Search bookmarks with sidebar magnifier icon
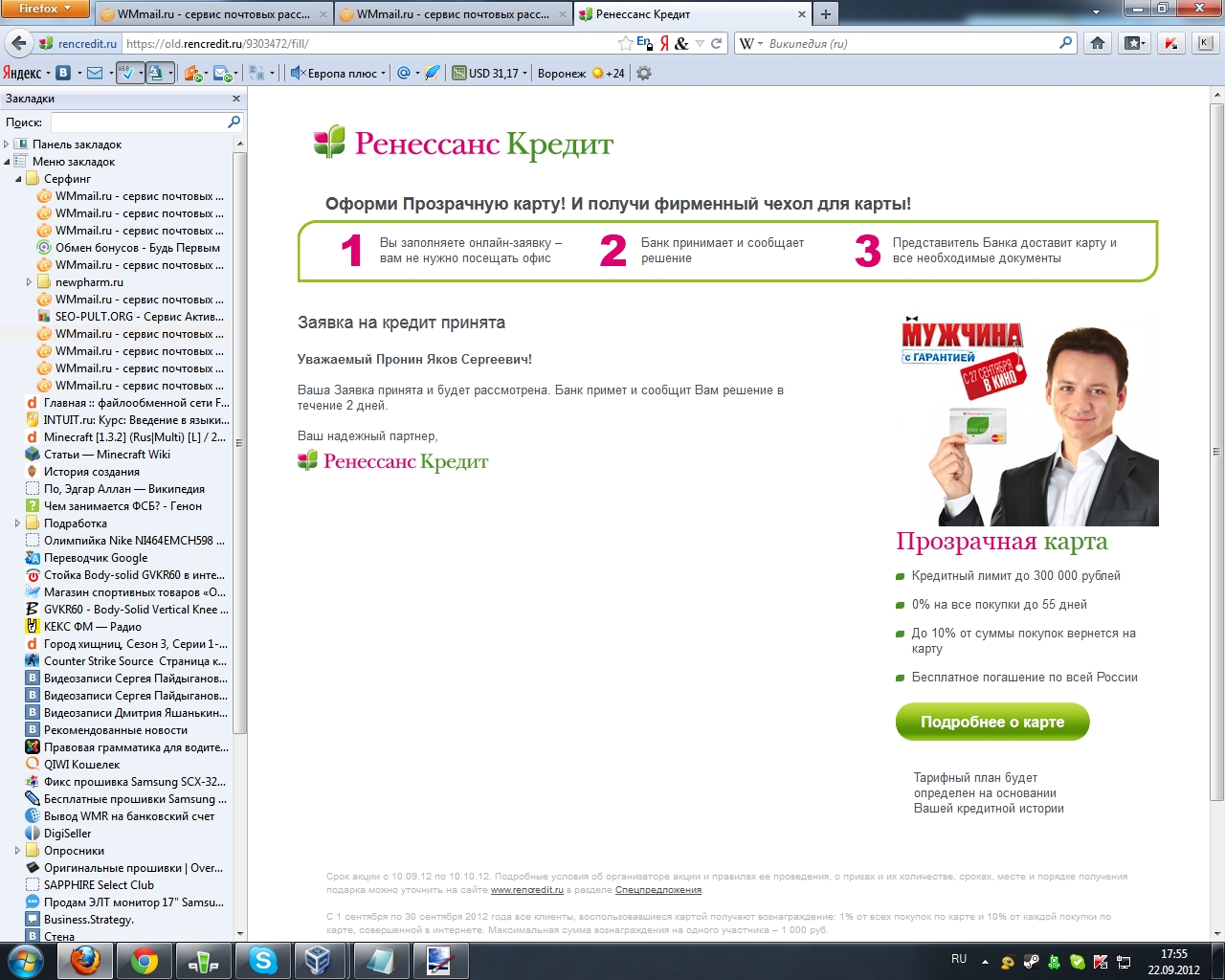 (234, 122)
